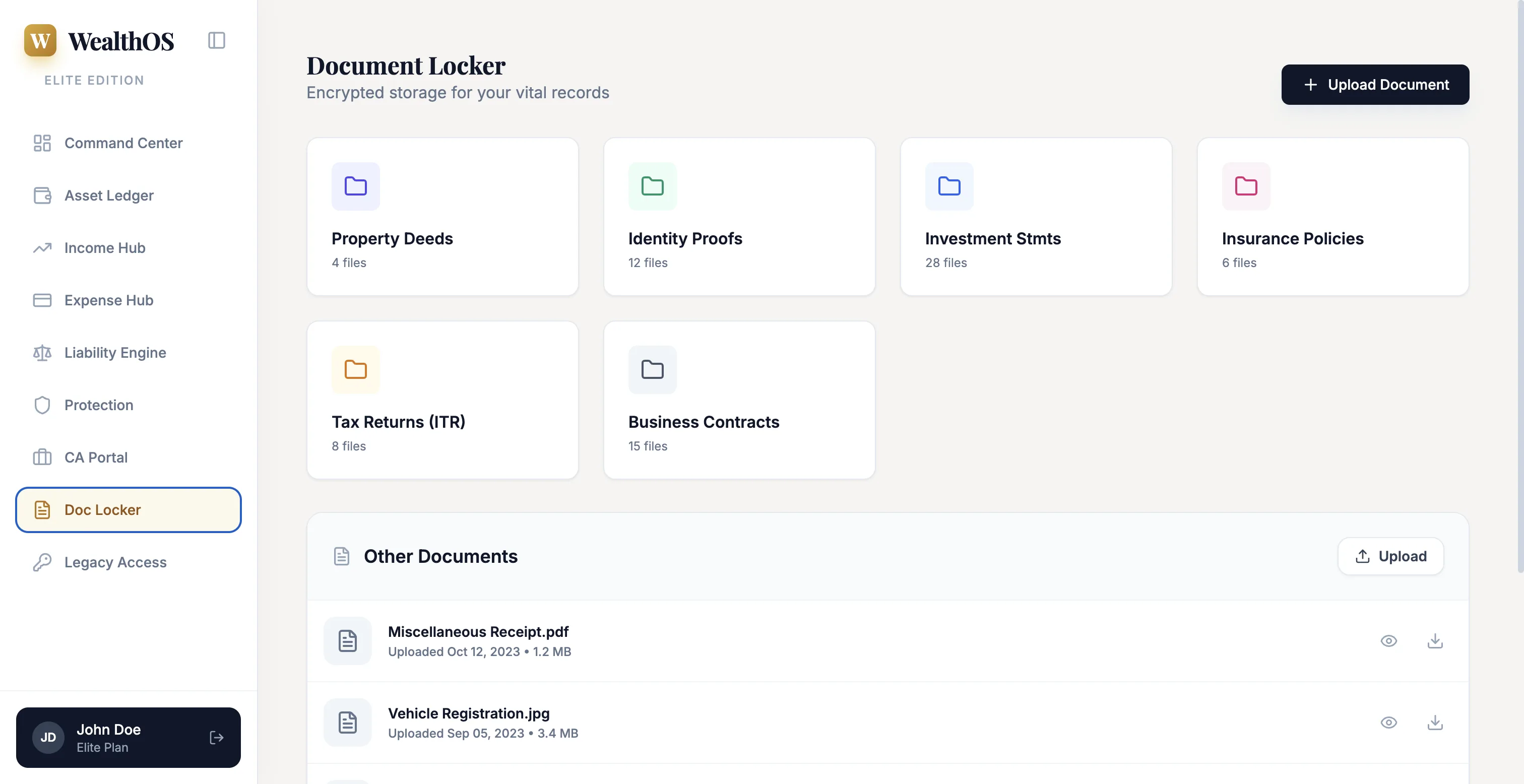Viewport: 1524px width, 784px height.
Task: Click the '6 files' count under Insurance Policies
Action: pyautogui.click(x=1239, y=263)
